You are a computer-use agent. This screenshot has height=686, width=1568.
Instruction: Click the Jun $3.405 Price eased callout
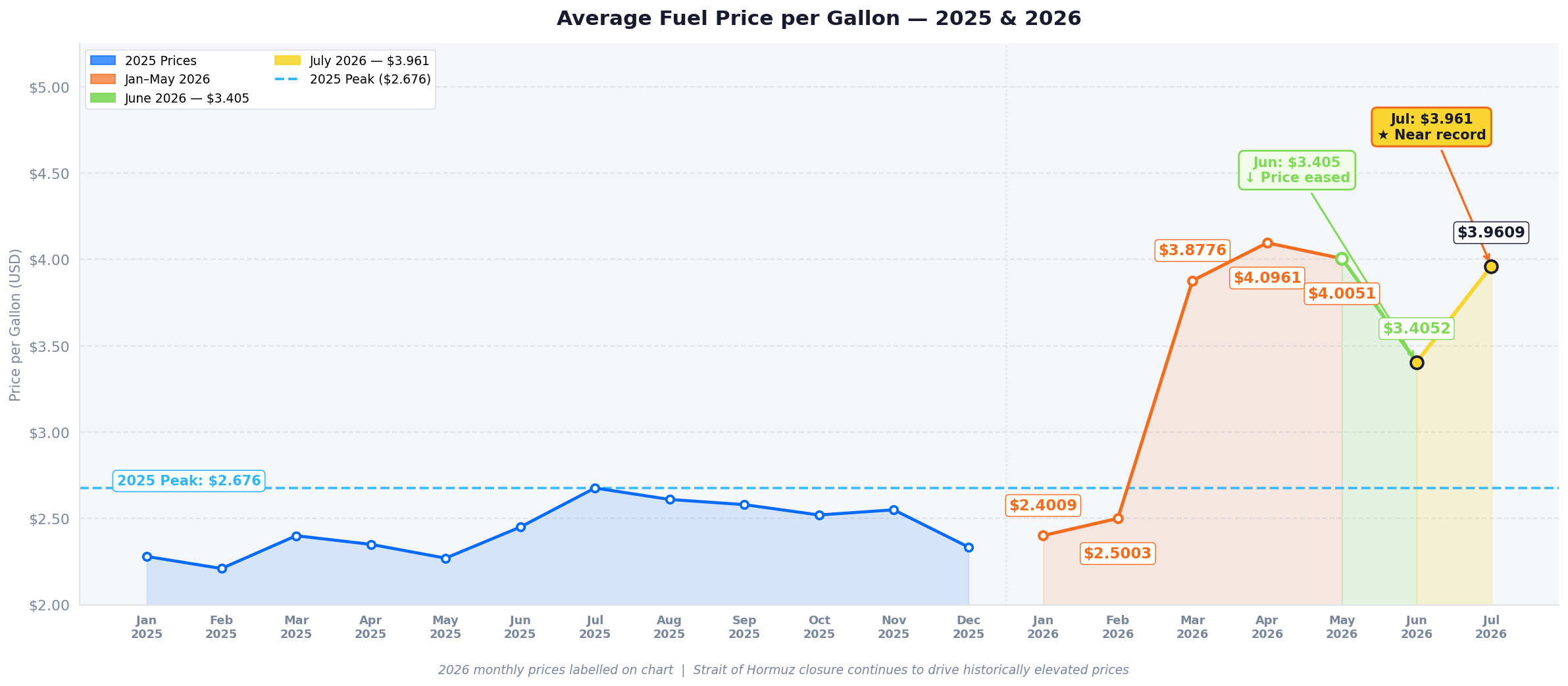pos(1297,170)
